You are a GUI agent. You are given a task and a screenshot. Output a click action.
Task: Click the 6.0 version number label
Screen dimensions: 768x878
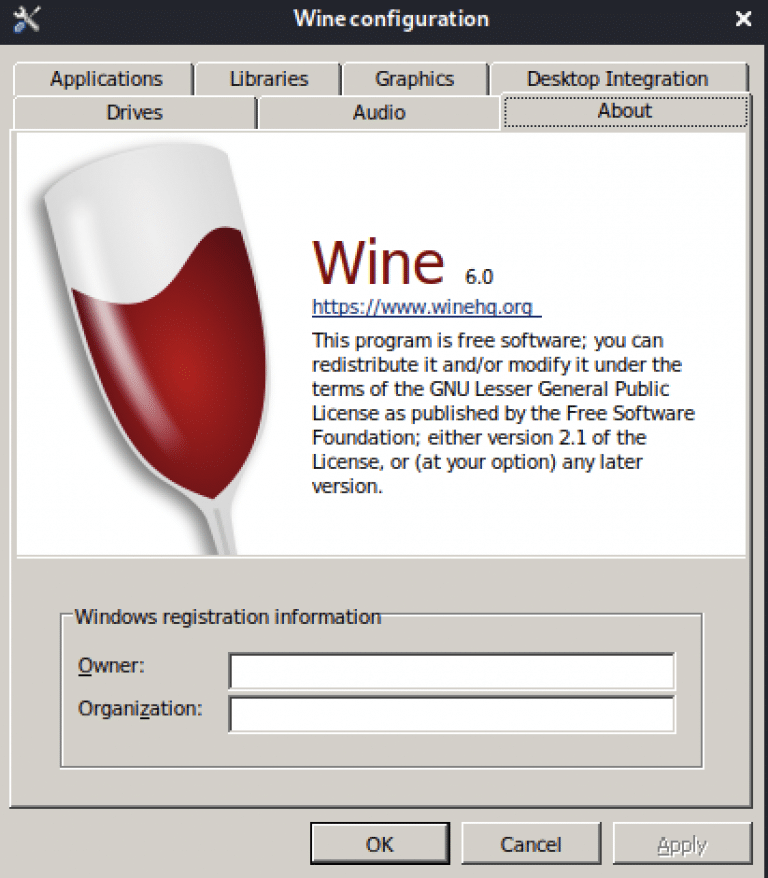[479, 277]
